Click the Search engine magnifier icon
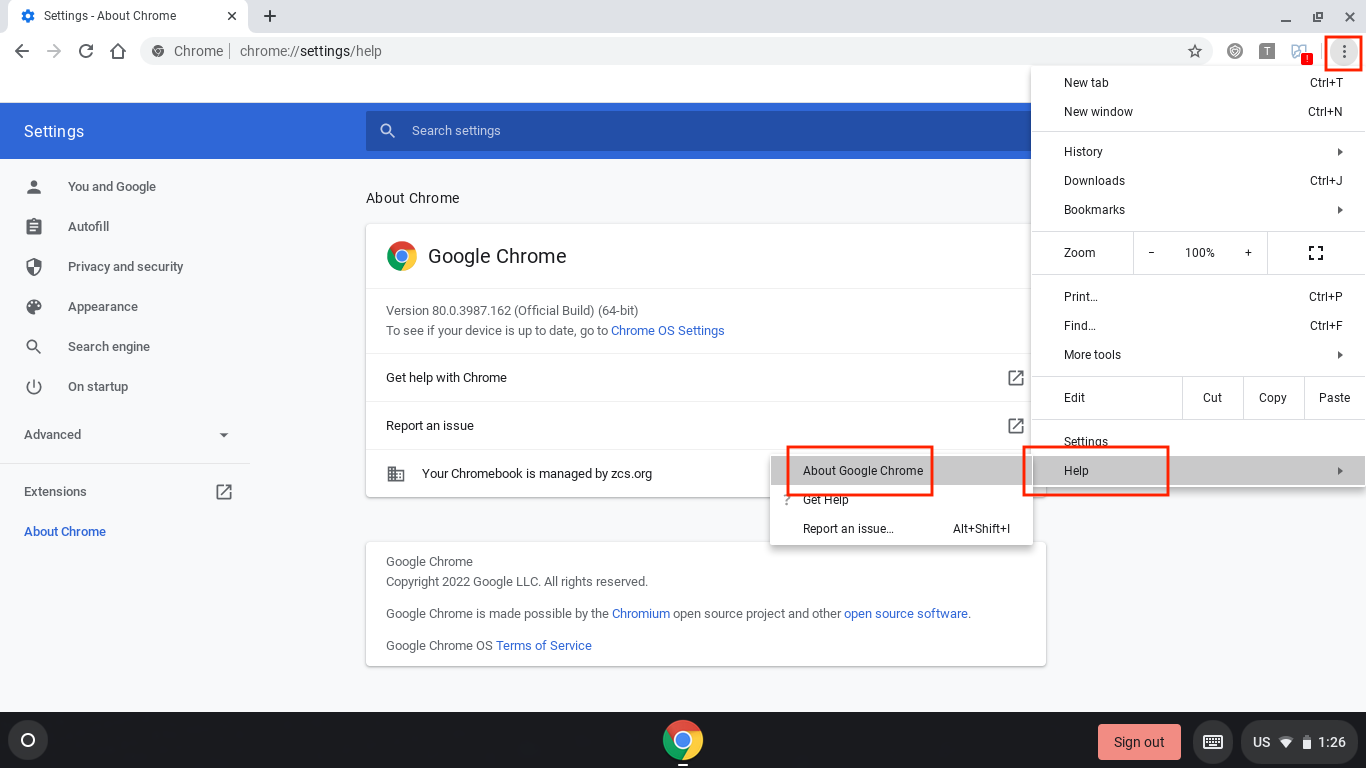The image size is (1366, 768). click(x=34, y=347)
